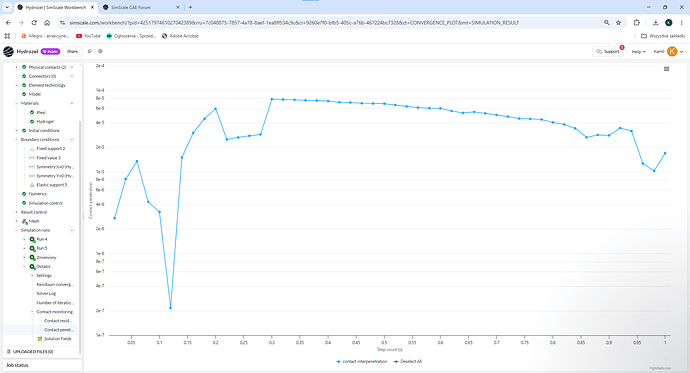Click the add button beside Simulation runs
690x373 pixels.
pyautogui.click(x=72, y=230)
